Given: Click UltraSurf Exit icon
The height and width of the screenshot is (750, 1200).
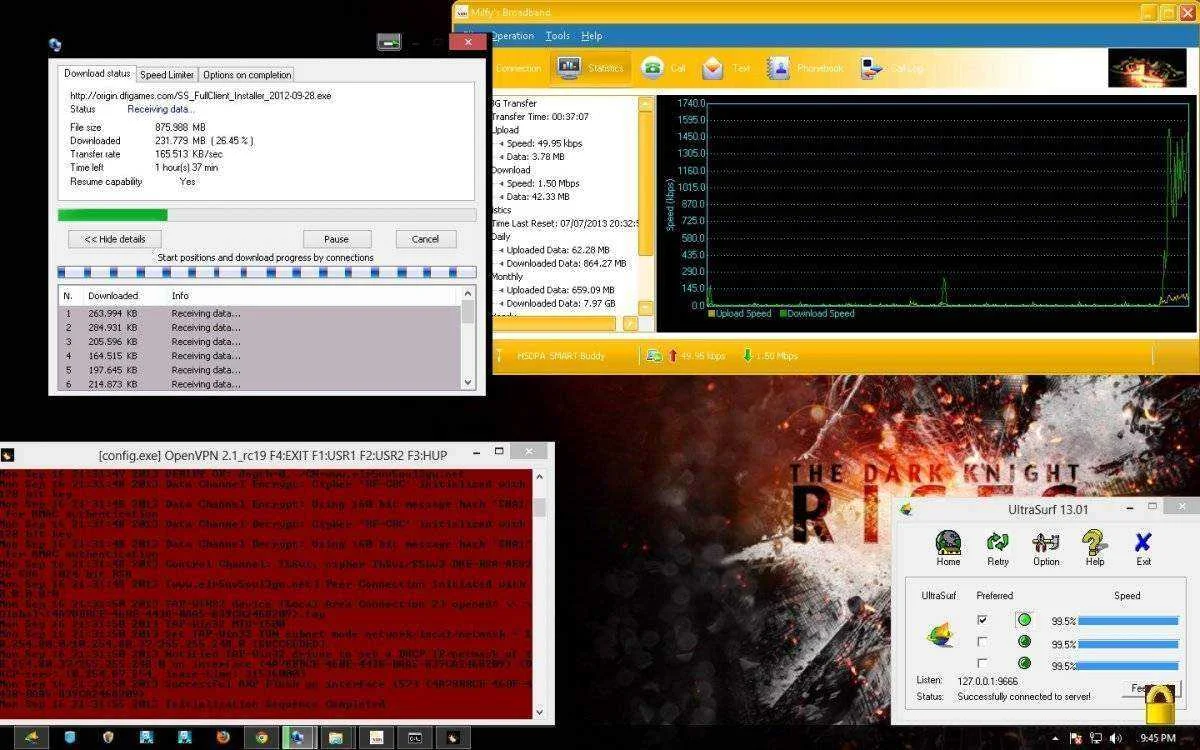Looking at the screenshot, I should click(1143, 549).
